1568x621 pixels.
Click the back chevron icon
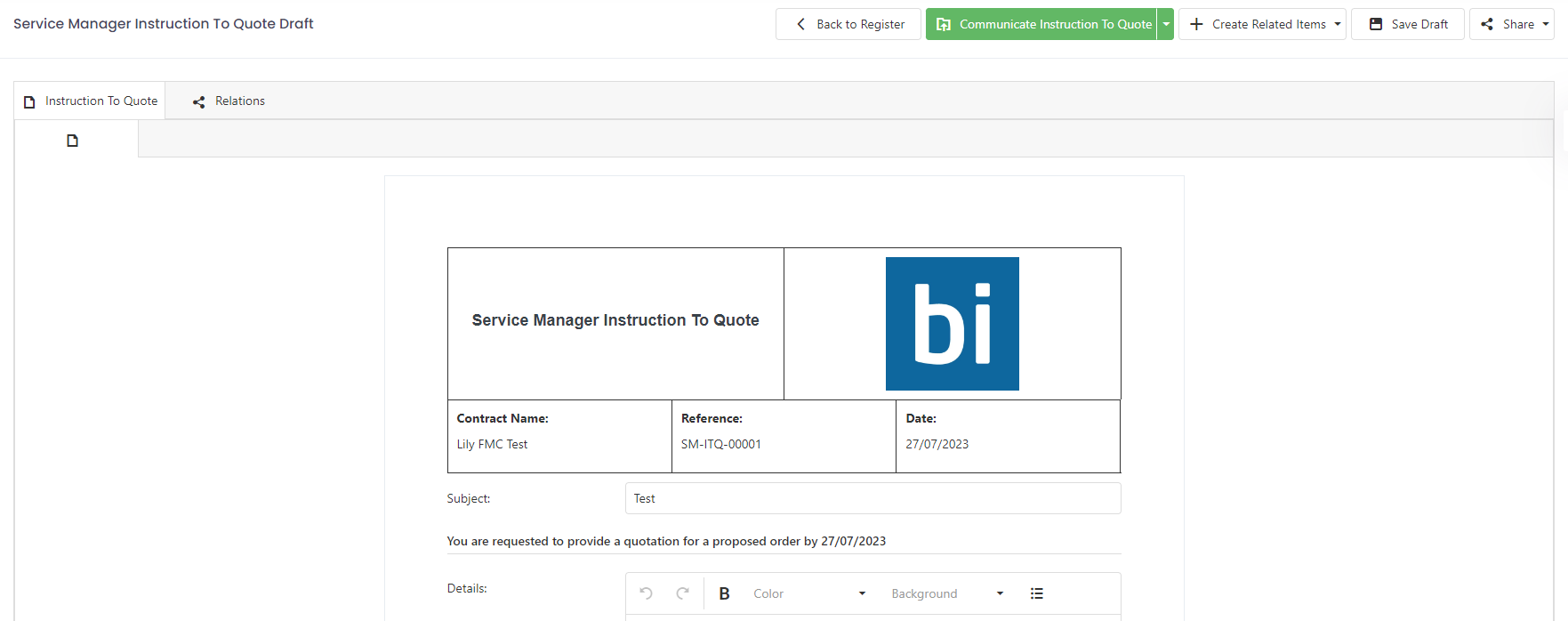click(800, 24)
